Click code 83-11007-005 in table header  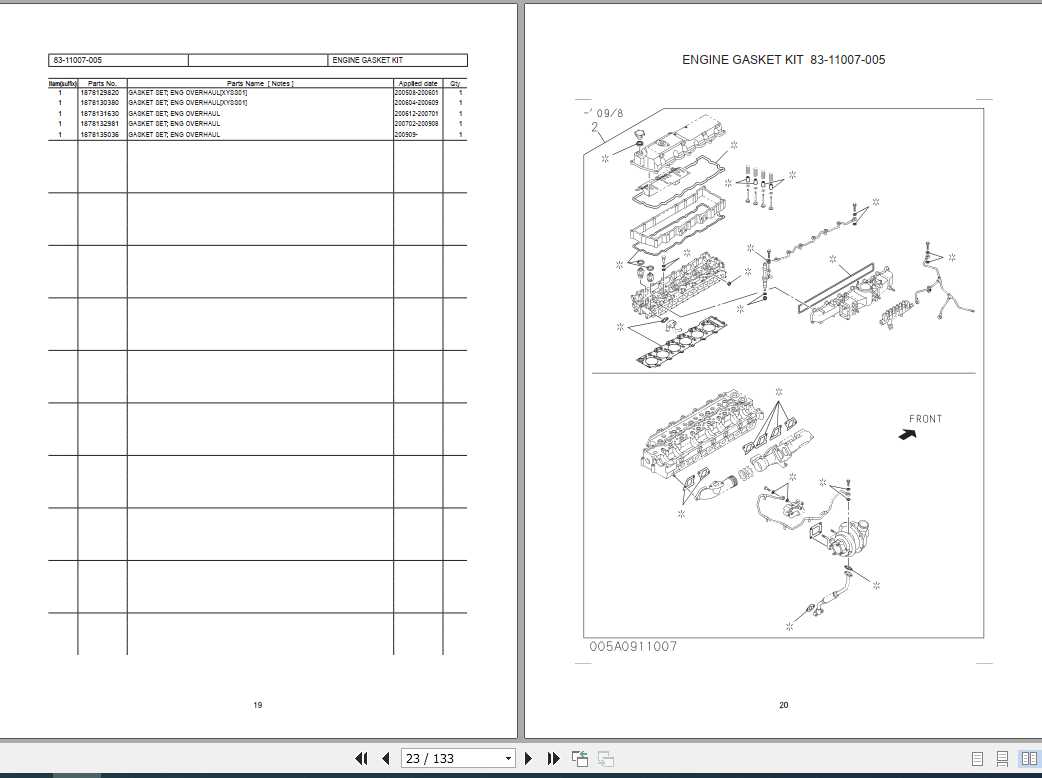78,60
